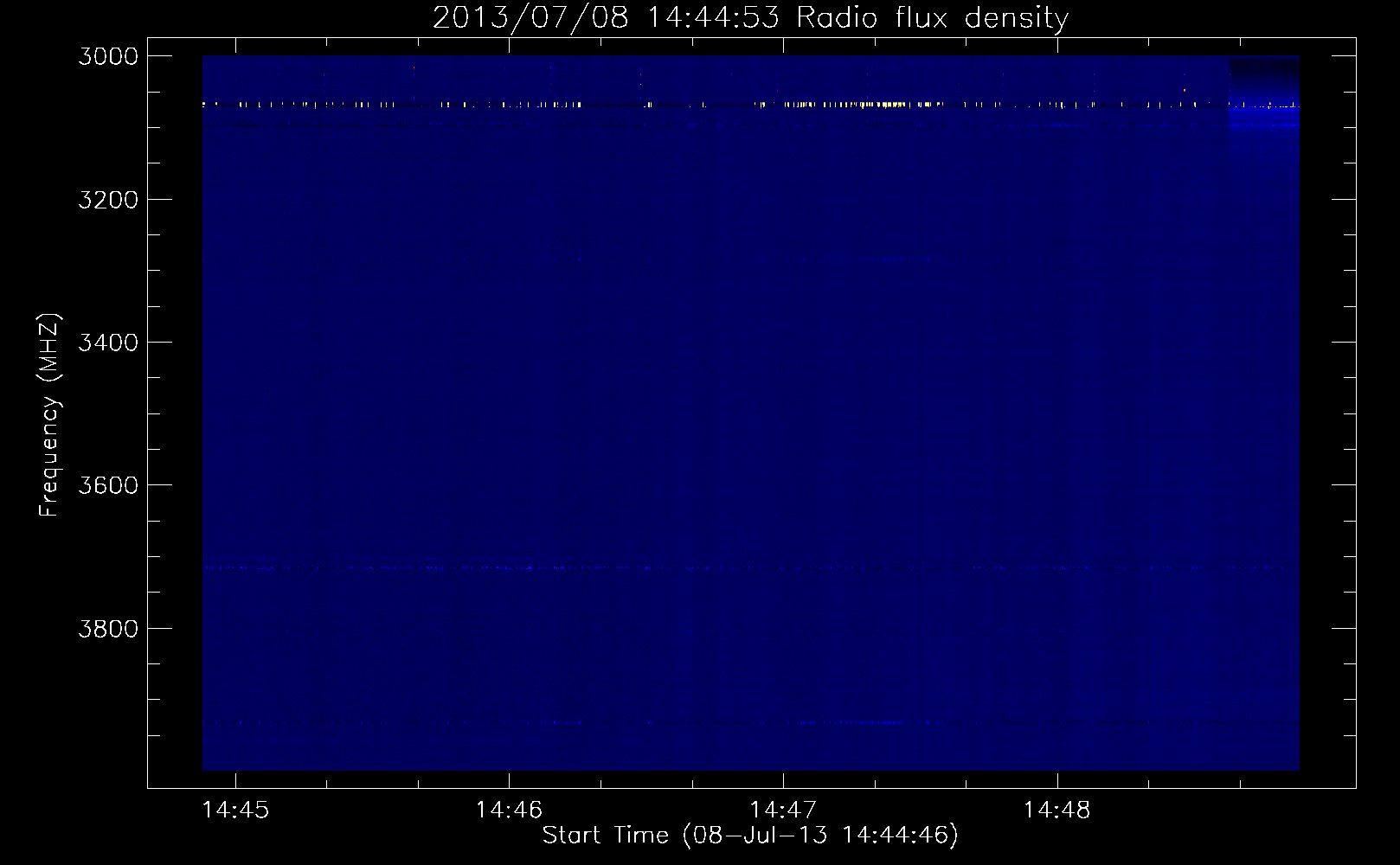Click the 3400 frequency tick label
Image resolution: width=1400 pixels, height=865 pixels.
(x=109, y=343)
